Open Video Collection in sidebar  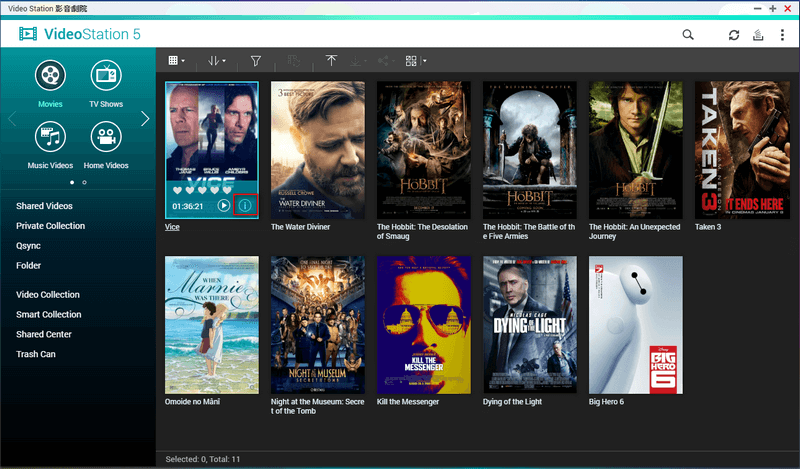coord(48,294)
